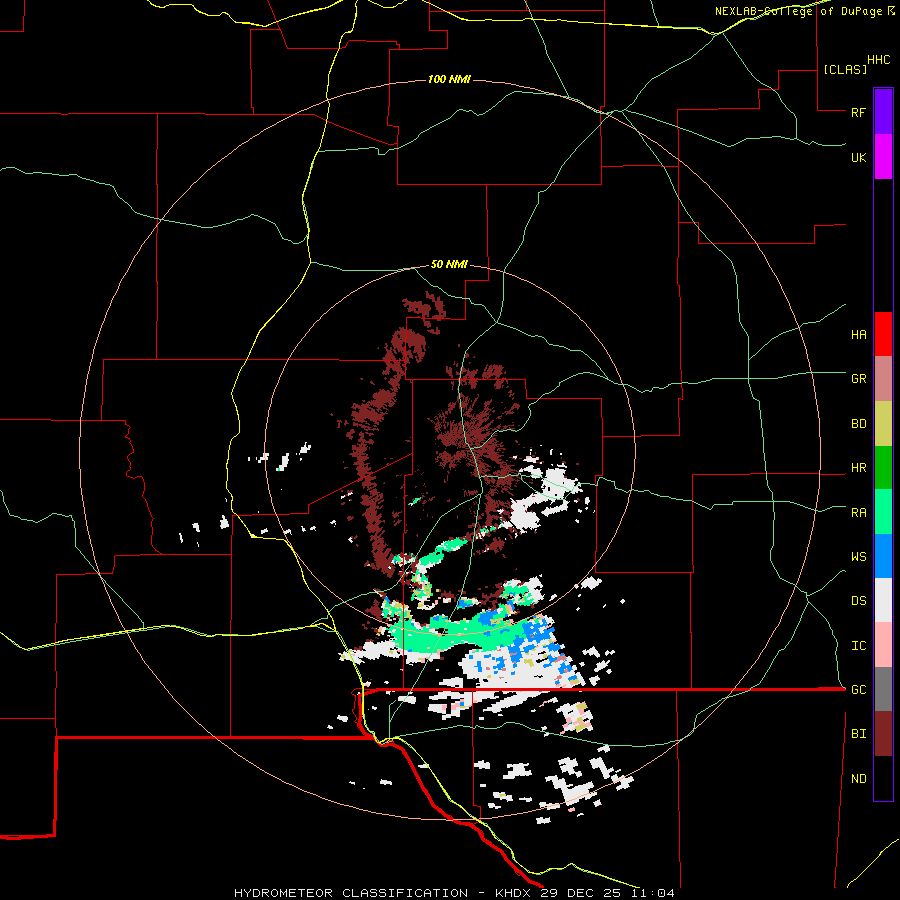Click the BI legend label
Image resolution: width=900 pixels, height=900 pixels.
click(x=858, y=734)
